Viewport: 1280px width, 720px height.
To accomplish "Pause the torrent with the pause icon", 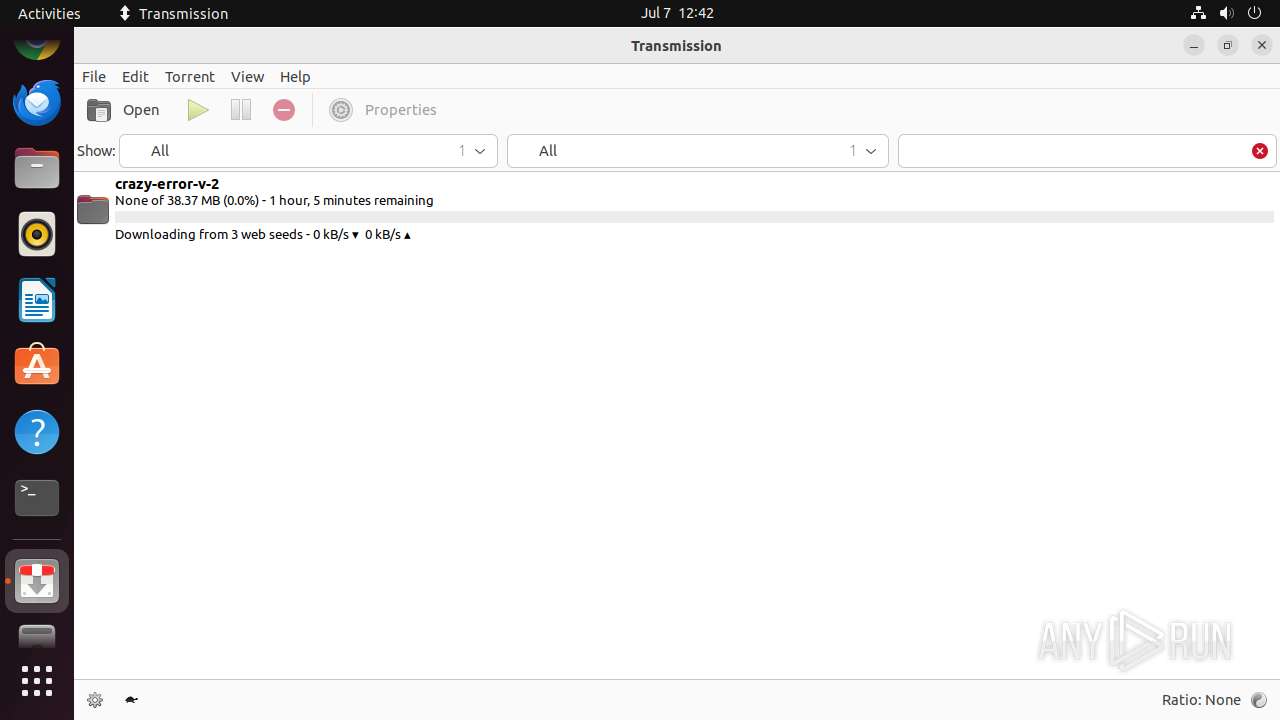I will pyautogui.click(x=241, y=110).
